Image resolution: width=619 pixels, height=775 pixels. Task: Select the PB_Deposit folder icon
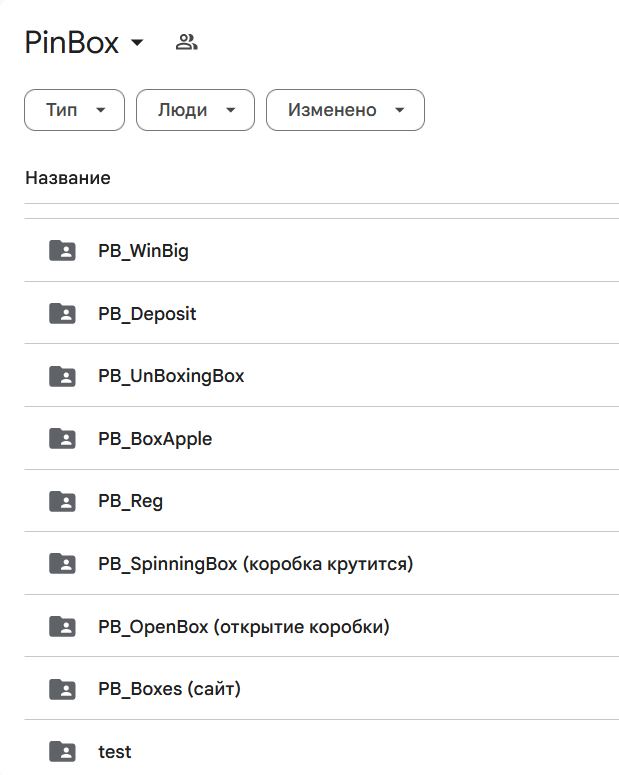(62, 314)
